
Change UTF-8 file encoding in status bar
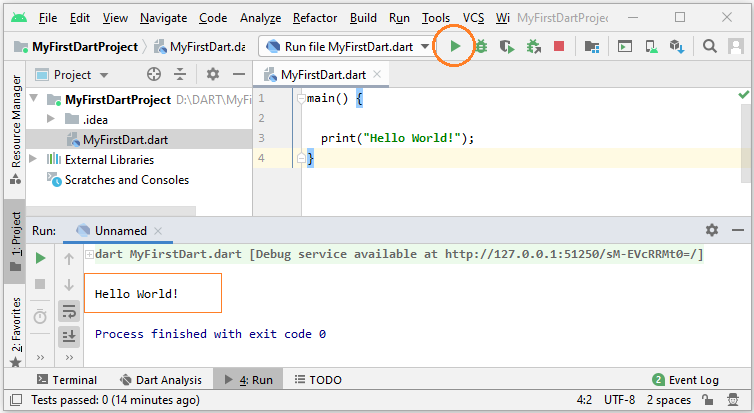[619, 400]
